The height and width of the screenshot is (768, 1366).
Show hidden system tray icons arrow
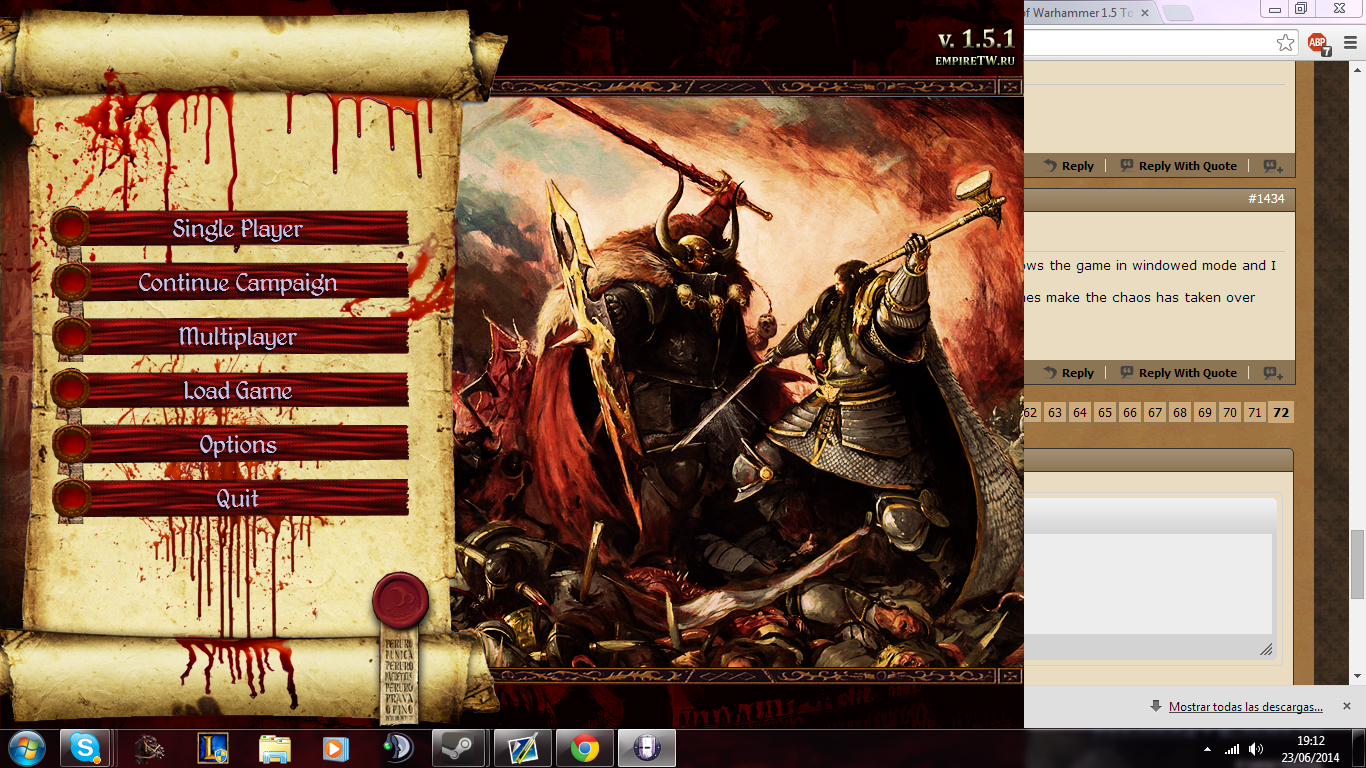(1207, 749)
